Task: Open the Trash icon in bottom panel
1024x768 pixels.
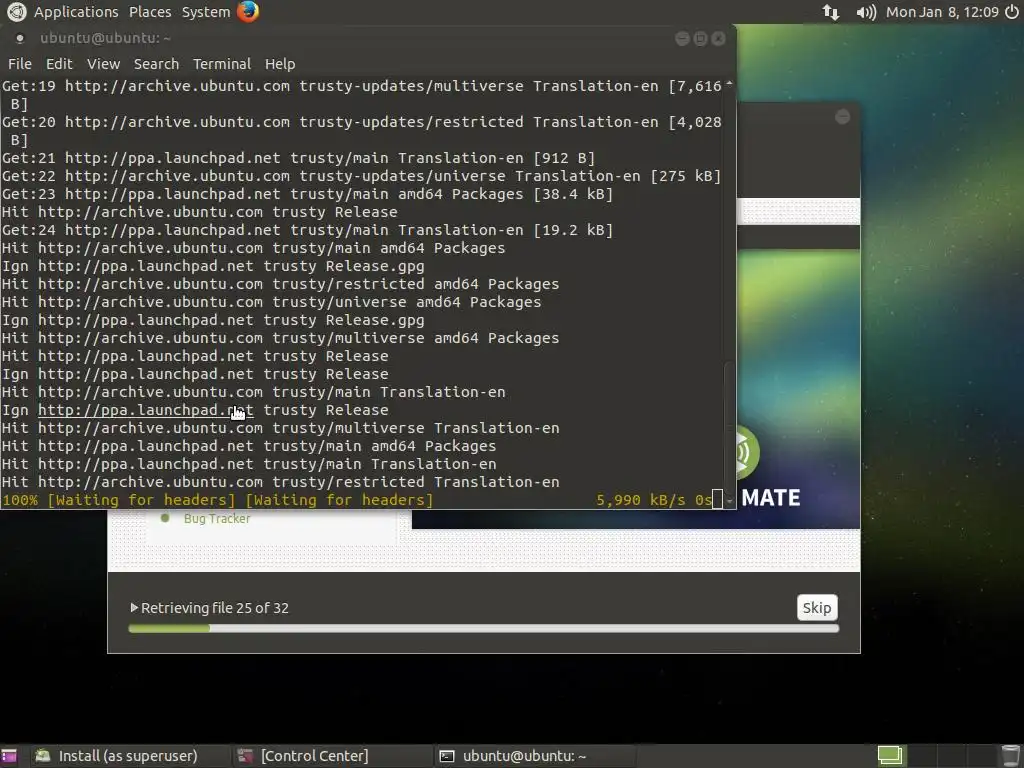Action: [1010, 756]
